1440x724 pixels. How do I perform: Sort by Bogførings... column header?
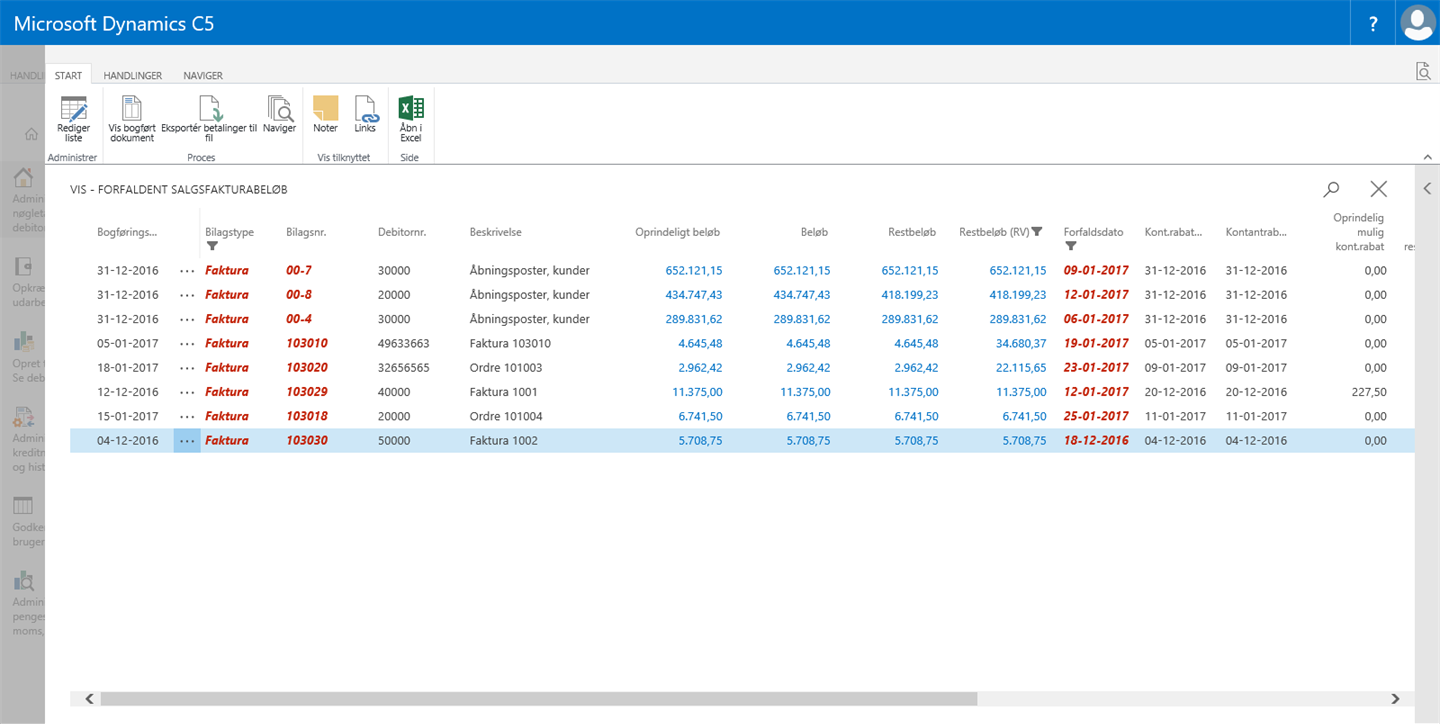(x=127, y=232)
